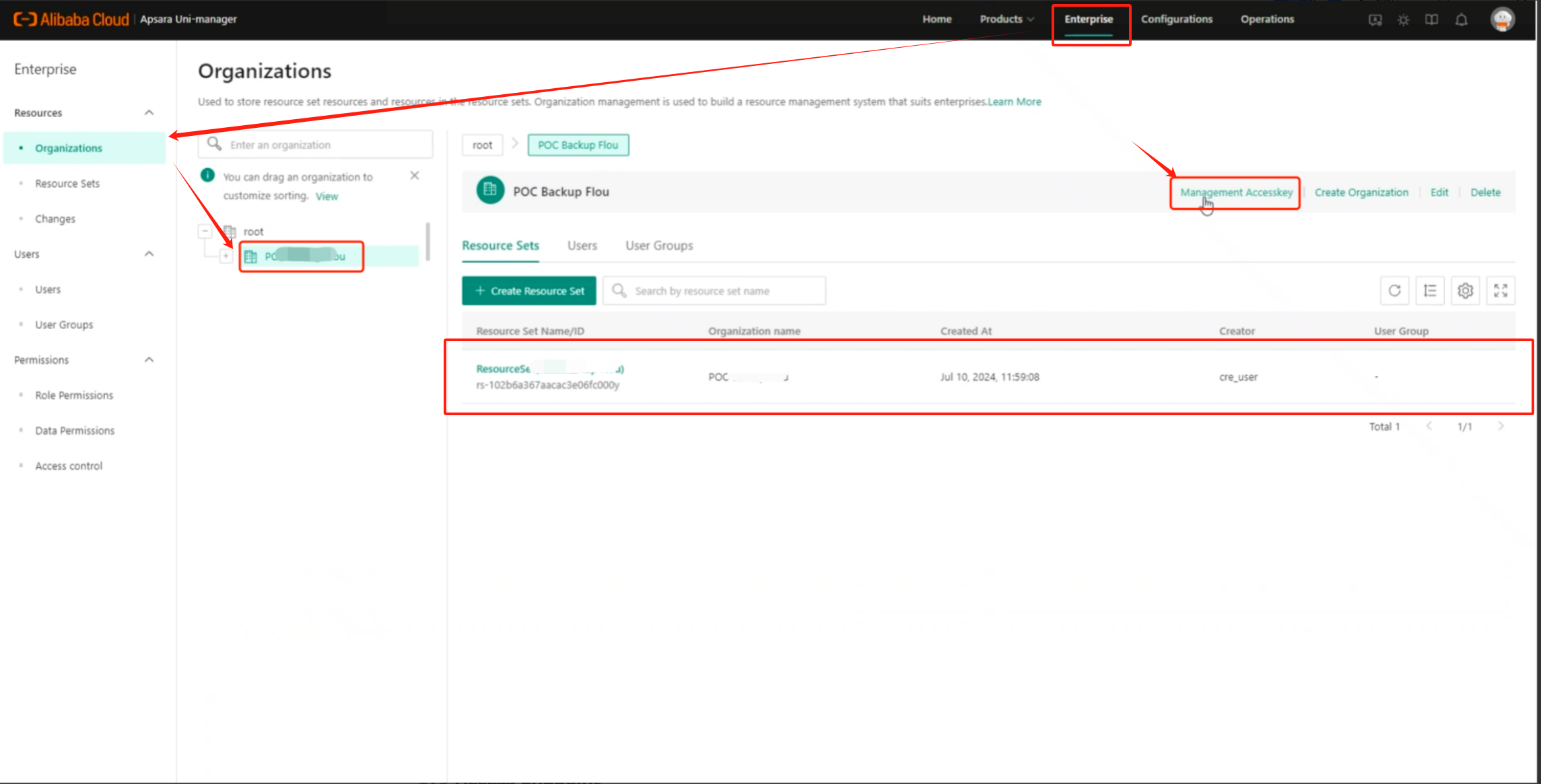Click the search magnifier in organization search
Viewport: 1541px width, 784px height.
point(214,144)
